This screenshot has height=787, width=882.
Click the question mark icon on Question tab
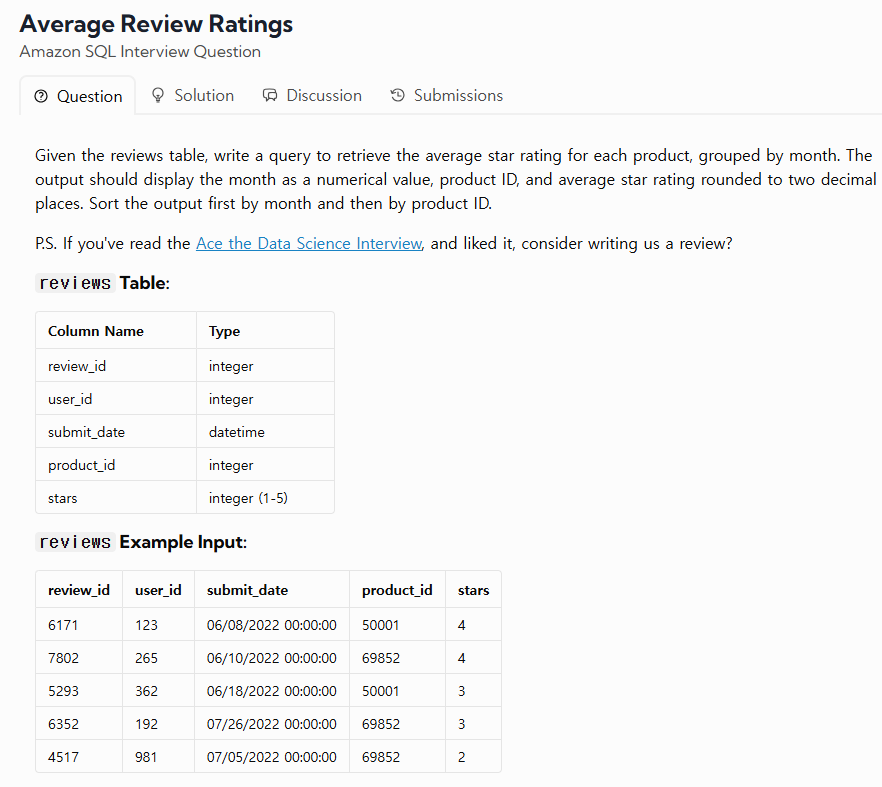pyautogui.click(x=41, y=96)
